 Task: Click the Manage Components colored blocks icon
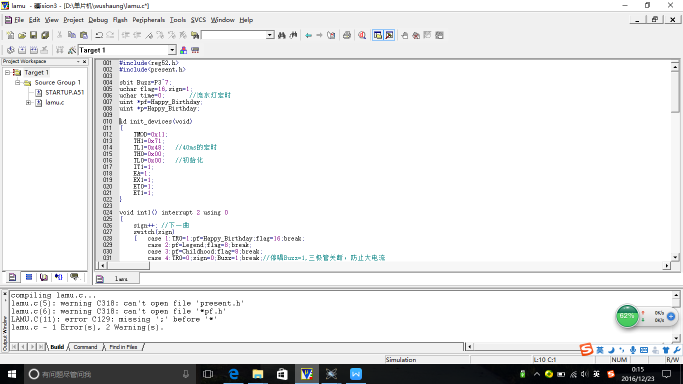point(183,50)
